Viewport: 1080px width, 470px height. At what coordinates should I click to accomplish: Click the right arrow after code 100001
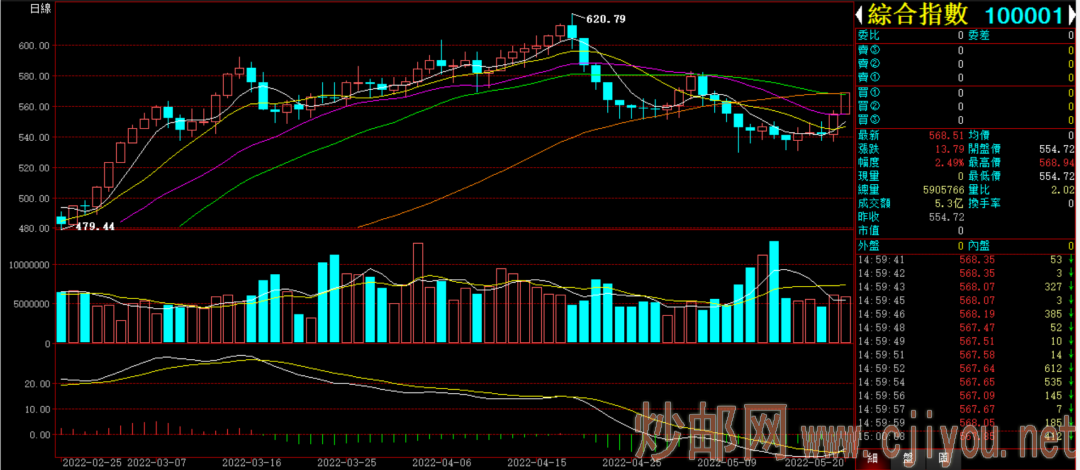(1071, 15)
